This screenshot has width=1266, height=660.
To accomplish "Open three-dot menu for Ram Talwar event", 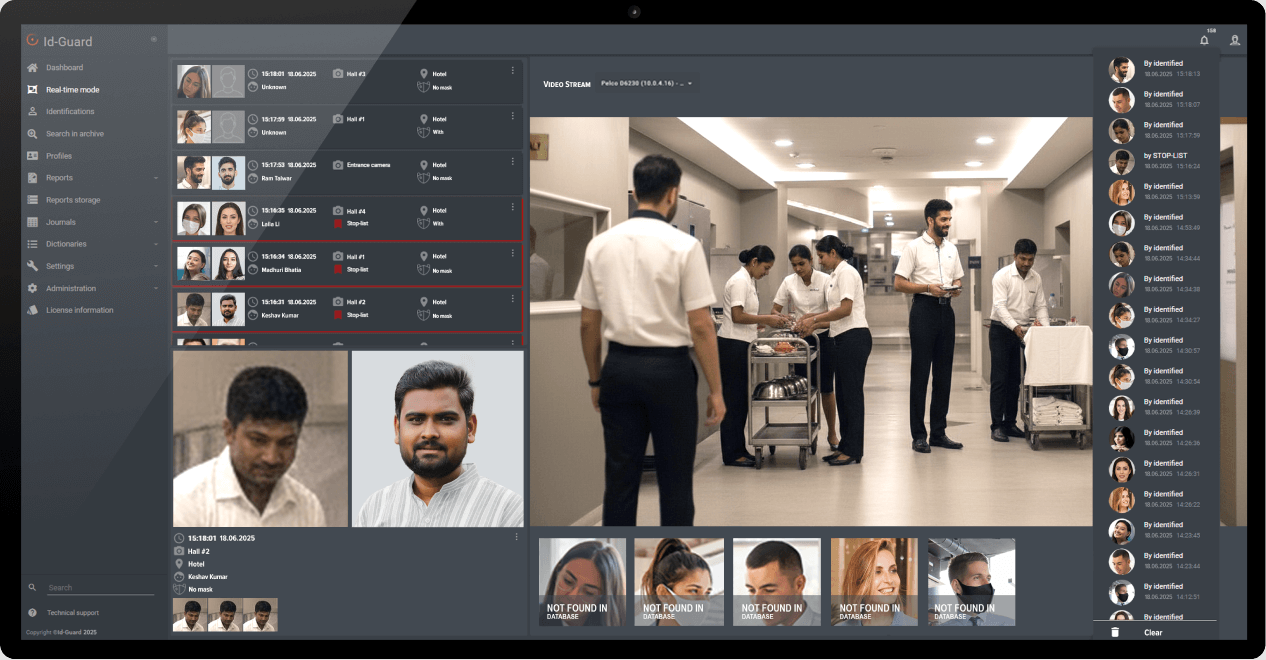I will (x=513, y=162).
